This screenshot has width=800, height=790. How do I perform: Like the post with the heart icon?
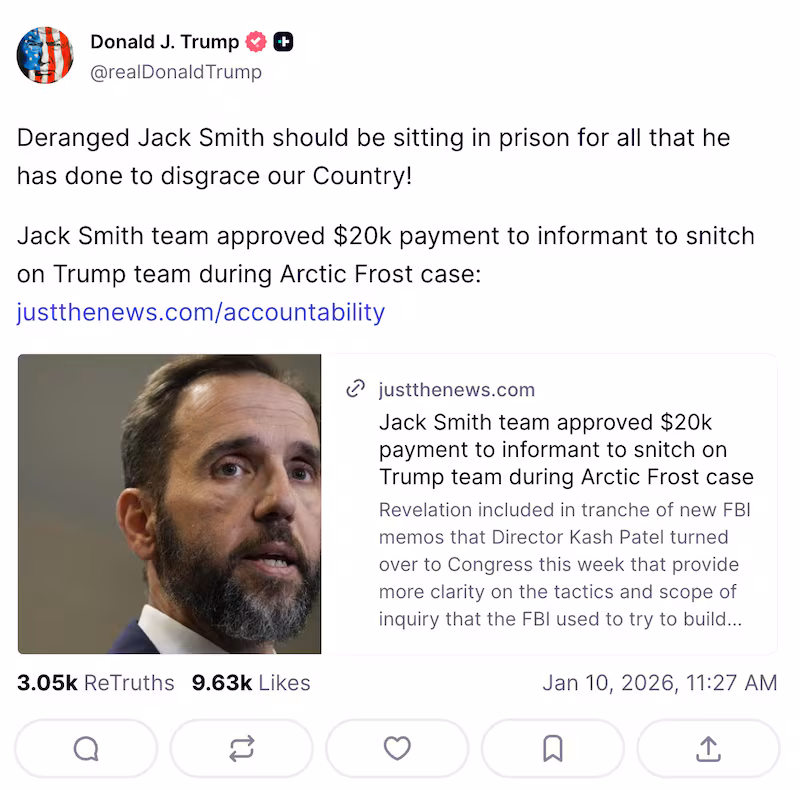pos(397,748)
